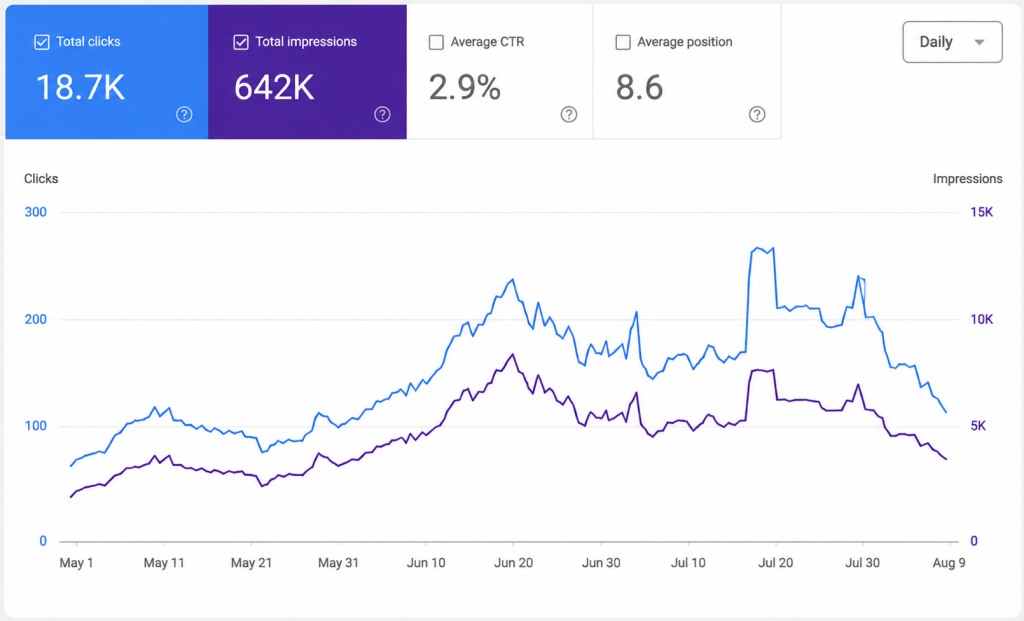Click the Jul 30 date label
The width and height of the screenshot is (1024, 621).
863,563
